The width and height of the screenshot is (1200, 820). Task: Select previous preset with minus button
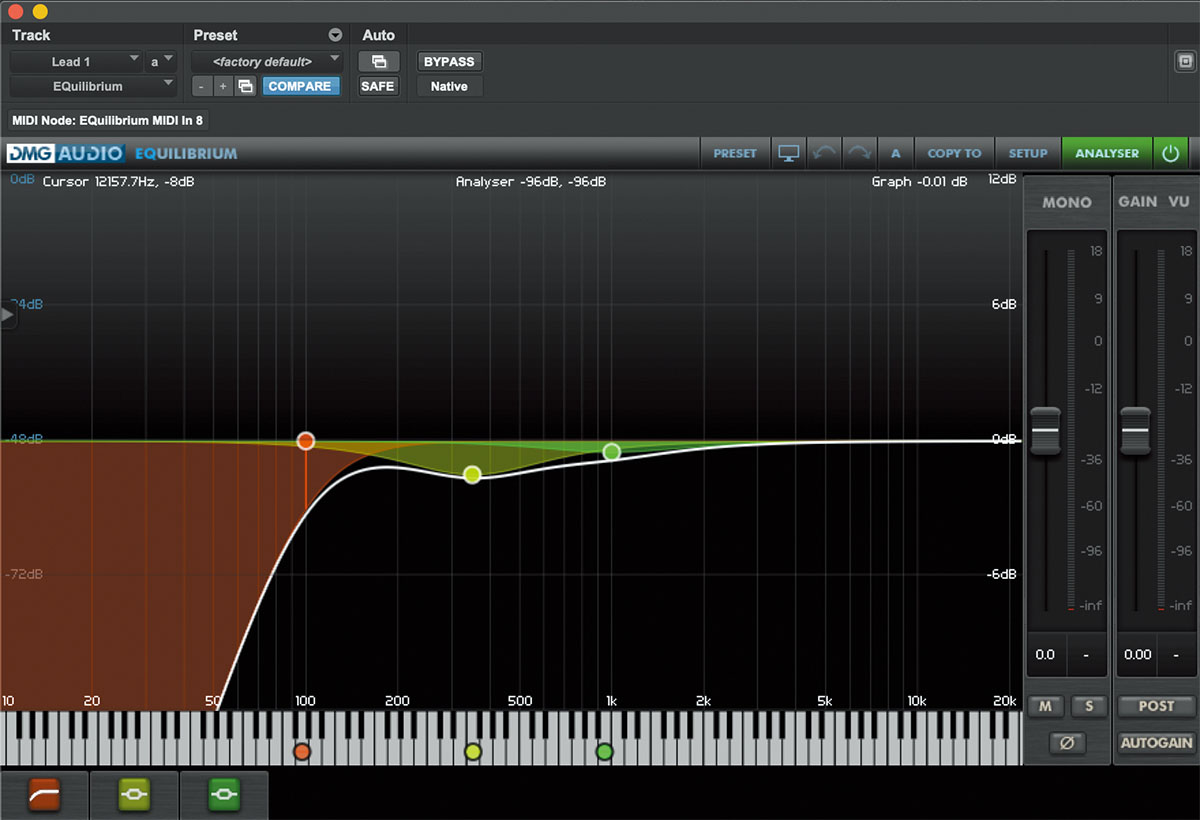point(202,86)
